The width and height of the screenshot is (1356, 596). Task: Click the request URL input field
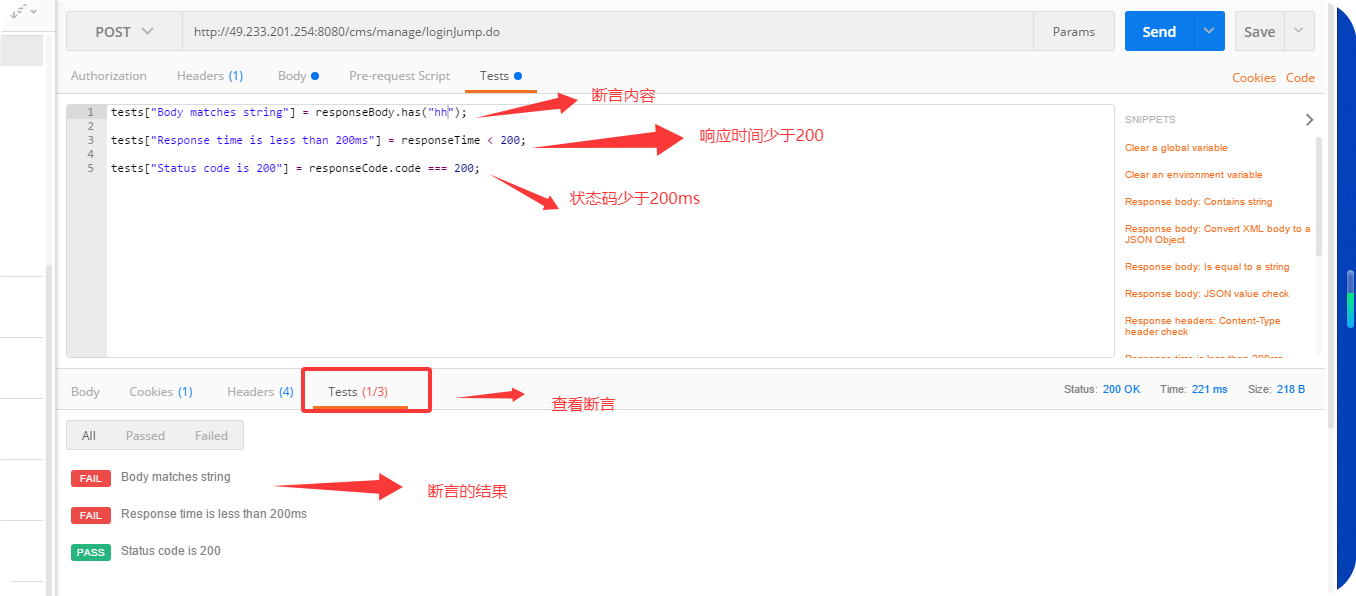pyautogui.click(x=608, y=32)
